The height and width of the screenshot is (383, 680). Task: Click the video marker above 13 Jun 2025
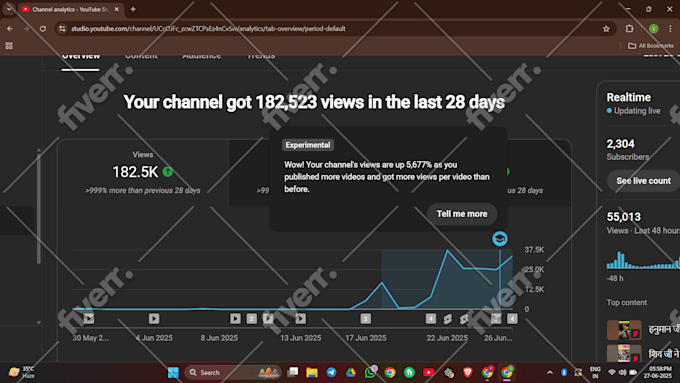(x=301, y=319)
